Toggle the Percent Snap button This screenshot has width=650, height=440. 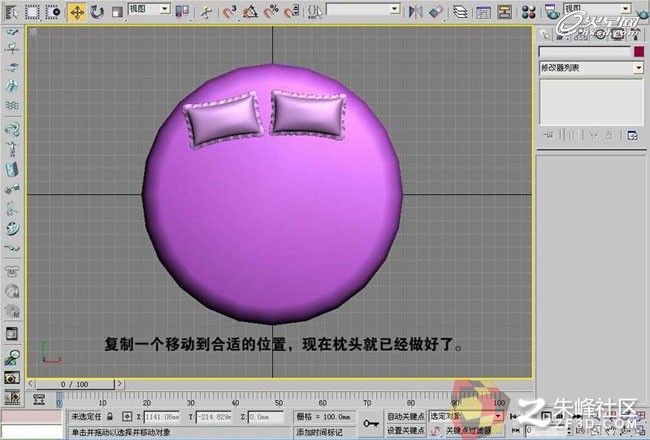[272, 12]
